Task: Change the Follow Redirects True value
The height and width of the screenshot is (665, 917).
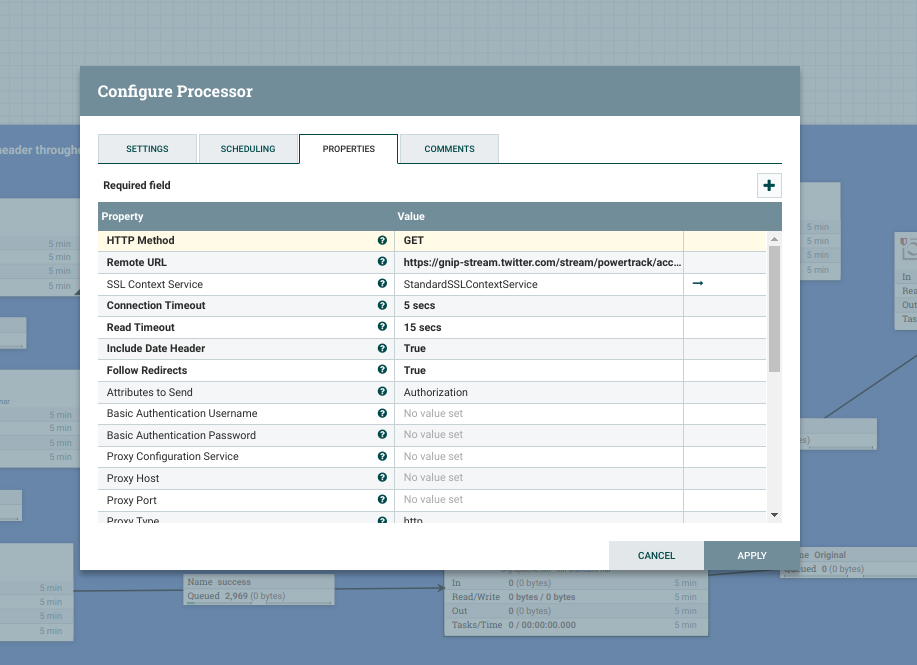Action: [x=538, y=370]
